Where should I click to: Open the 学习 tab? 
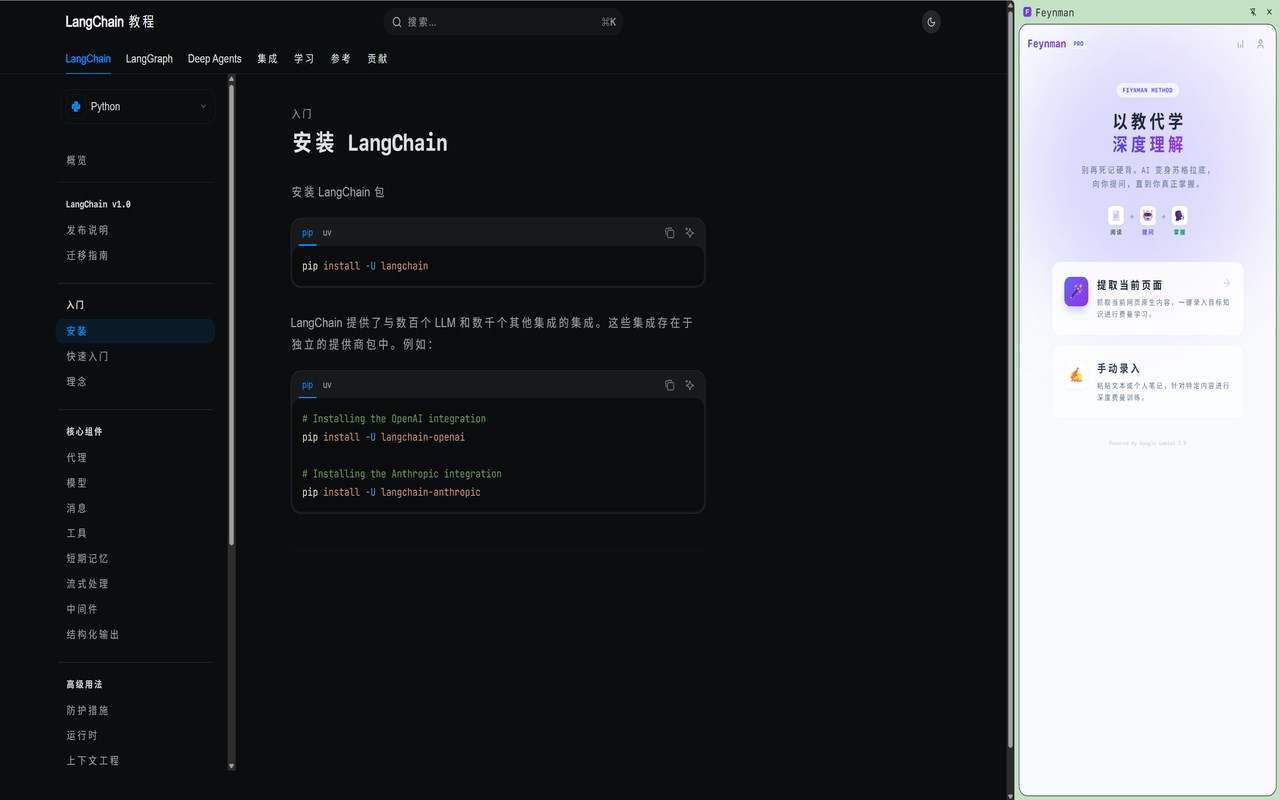tap(304, 59)
